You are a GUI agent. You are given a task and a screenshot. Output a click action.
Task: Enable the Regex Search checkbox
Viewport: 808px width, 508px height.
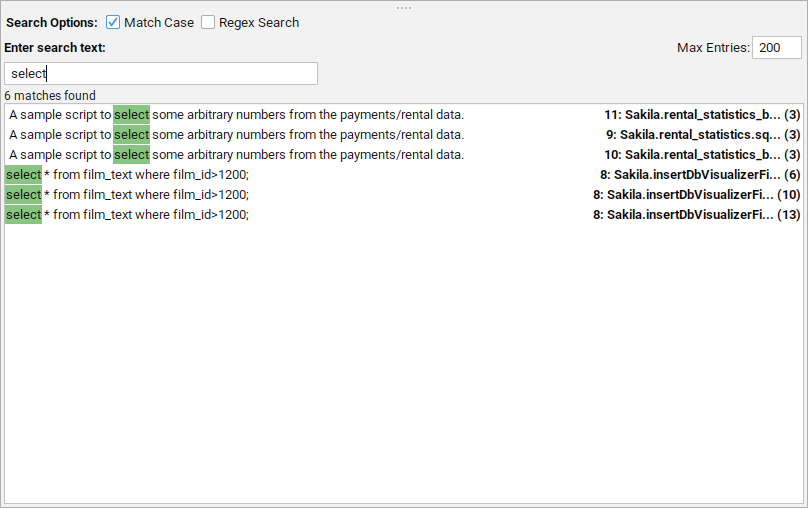pyautogui.click(x=208, y=22)
